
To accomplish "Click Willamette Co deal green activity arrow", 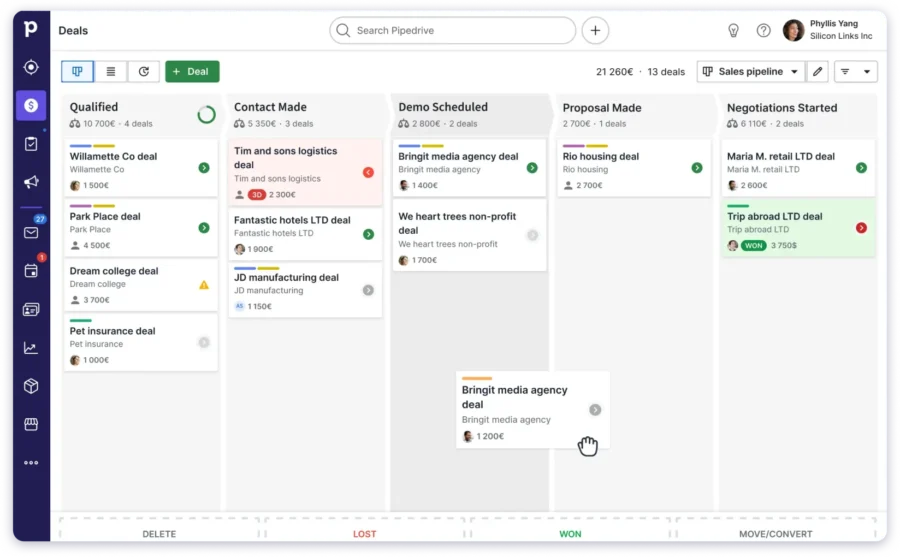I will click(204, 168).
